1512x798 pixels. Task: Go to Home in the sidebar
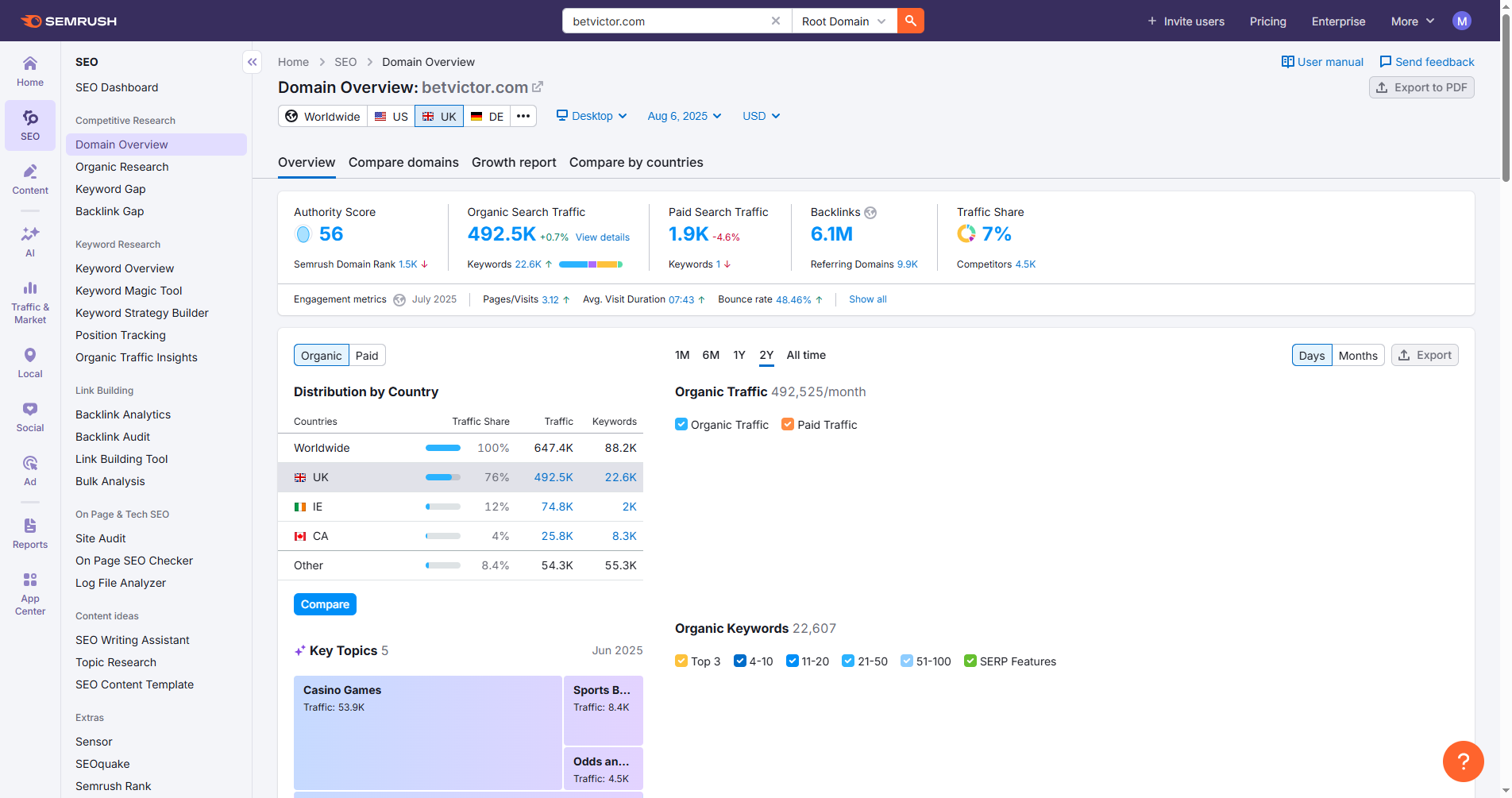(x=30, y=71)
